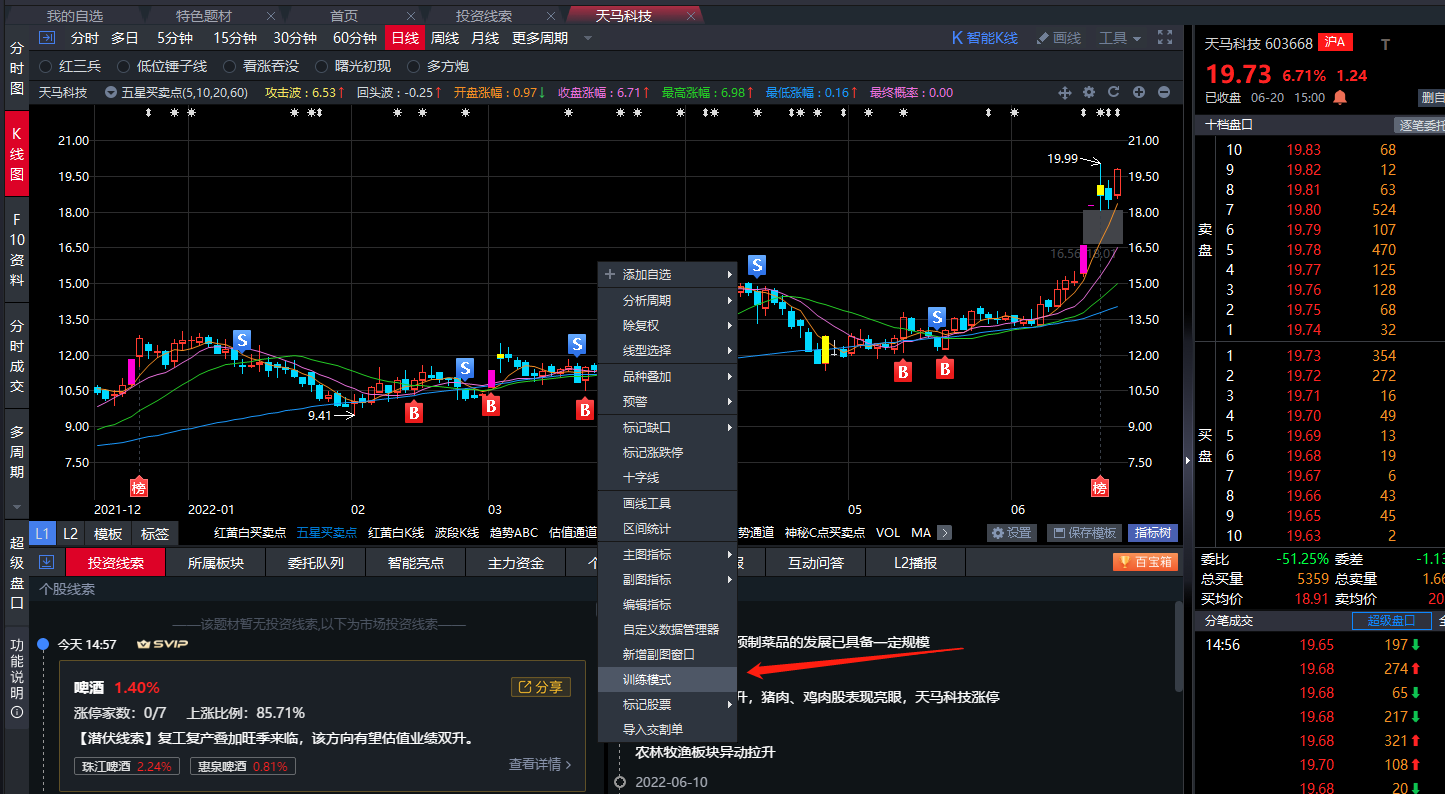
Task: Choose 训练模式 from the context menu
Action: pyautogui.click(x=667, y=679)
